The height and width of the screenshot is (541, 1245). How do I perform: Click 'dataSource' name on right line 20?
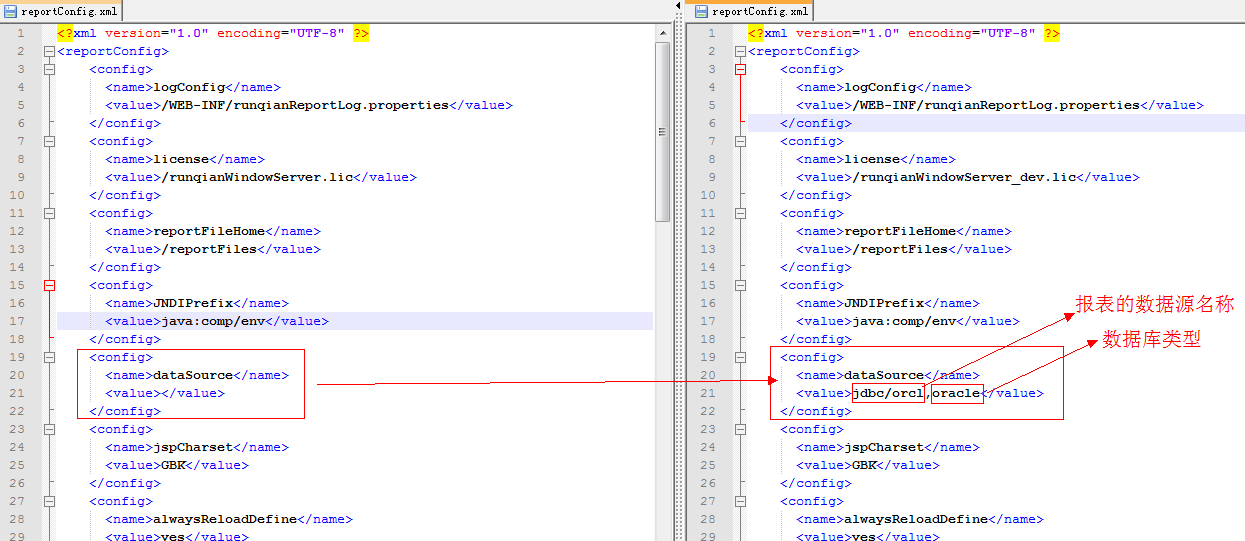coord(884,376)
